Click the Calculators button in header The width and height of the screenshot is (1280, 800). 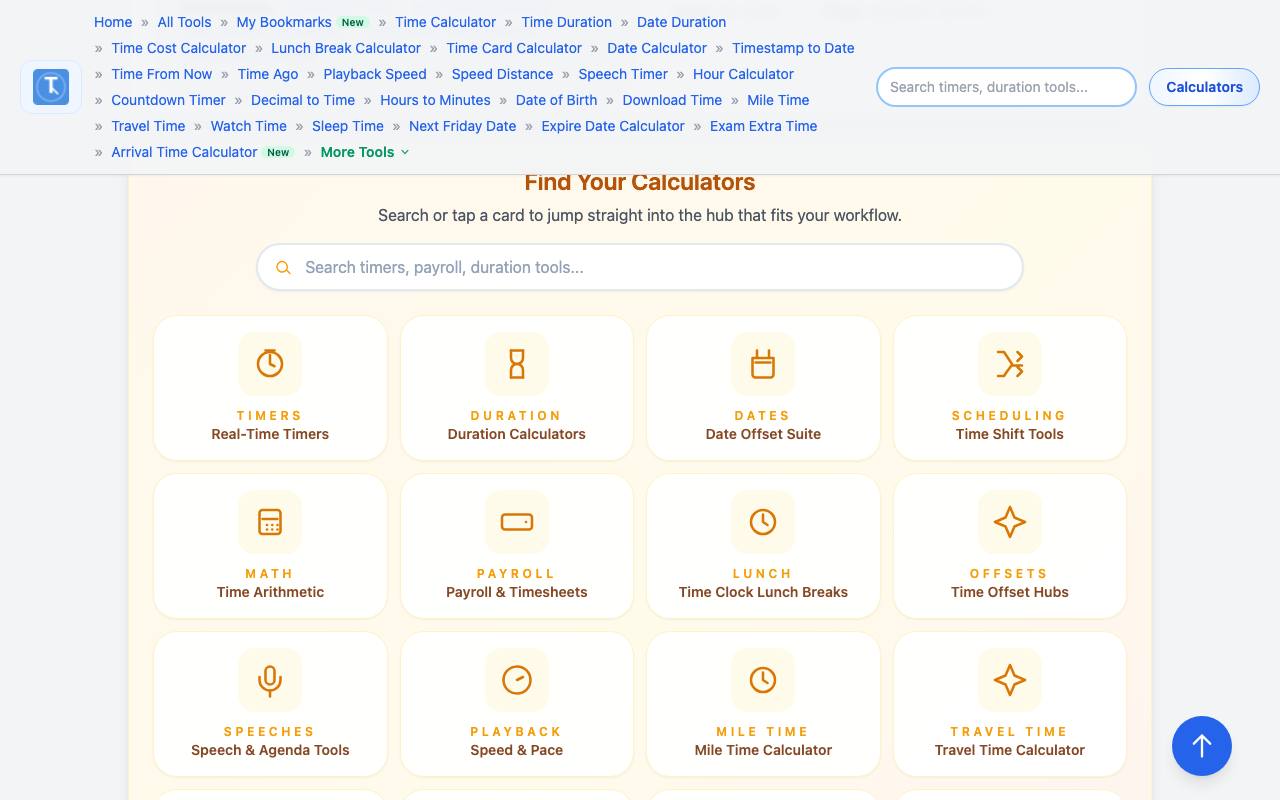click(x=1204, y=87)
